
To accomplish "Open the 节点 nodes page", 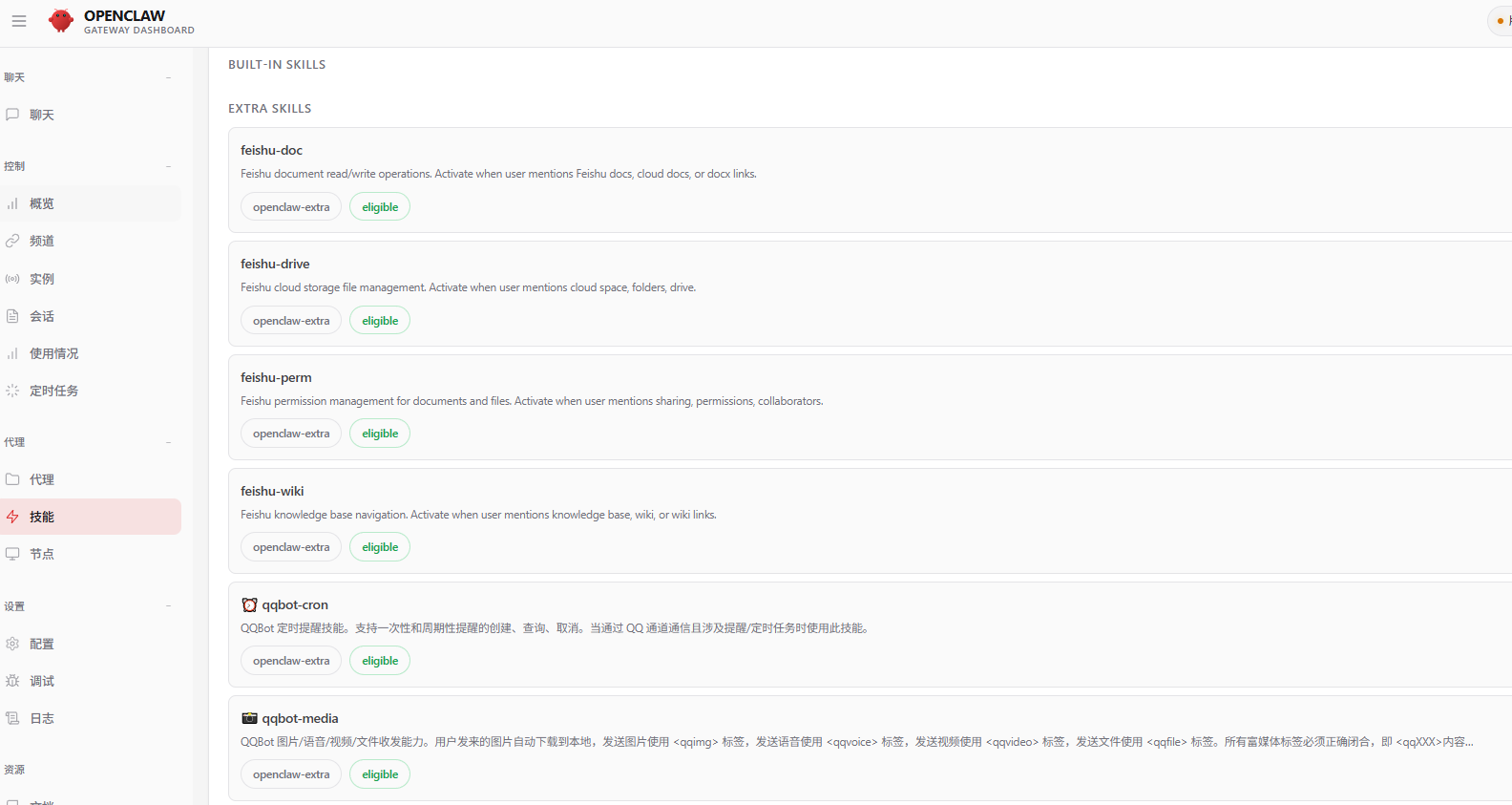I will click(91, 554).
